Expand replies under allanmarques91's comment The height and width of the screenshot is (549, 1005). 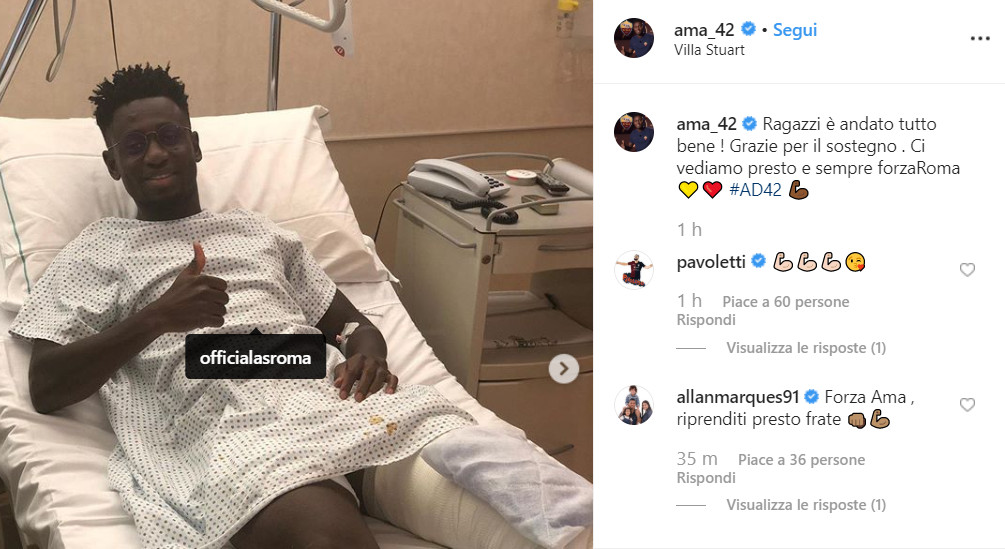806,505
